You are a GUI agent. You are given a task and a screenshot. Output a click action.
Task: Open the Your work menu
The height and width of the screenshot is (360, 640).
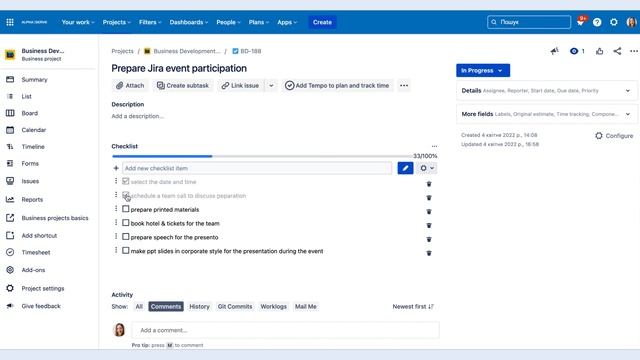click(x=78, y=22)
